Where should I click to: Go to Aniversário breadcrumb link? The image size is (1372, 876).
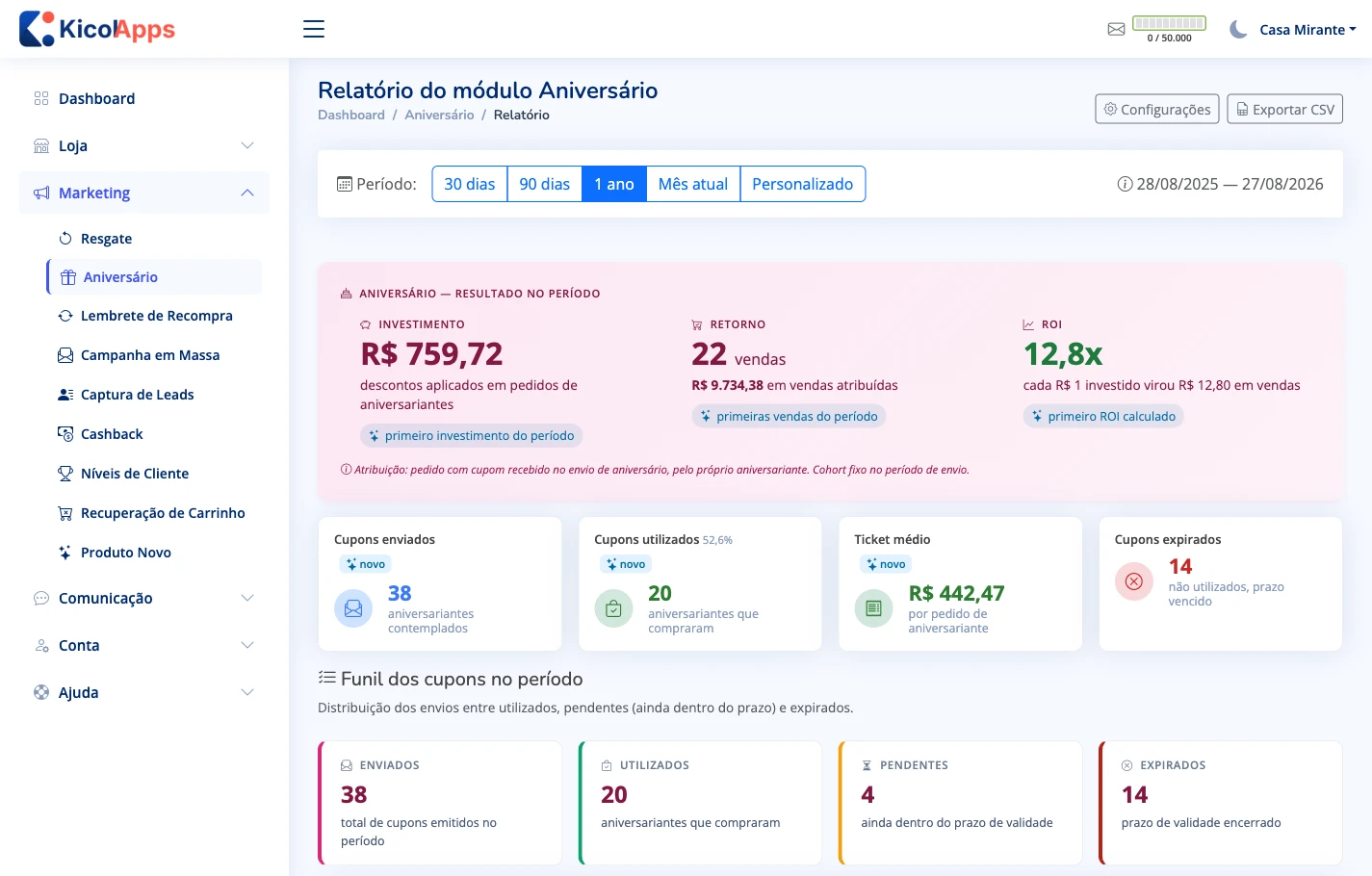439,115
